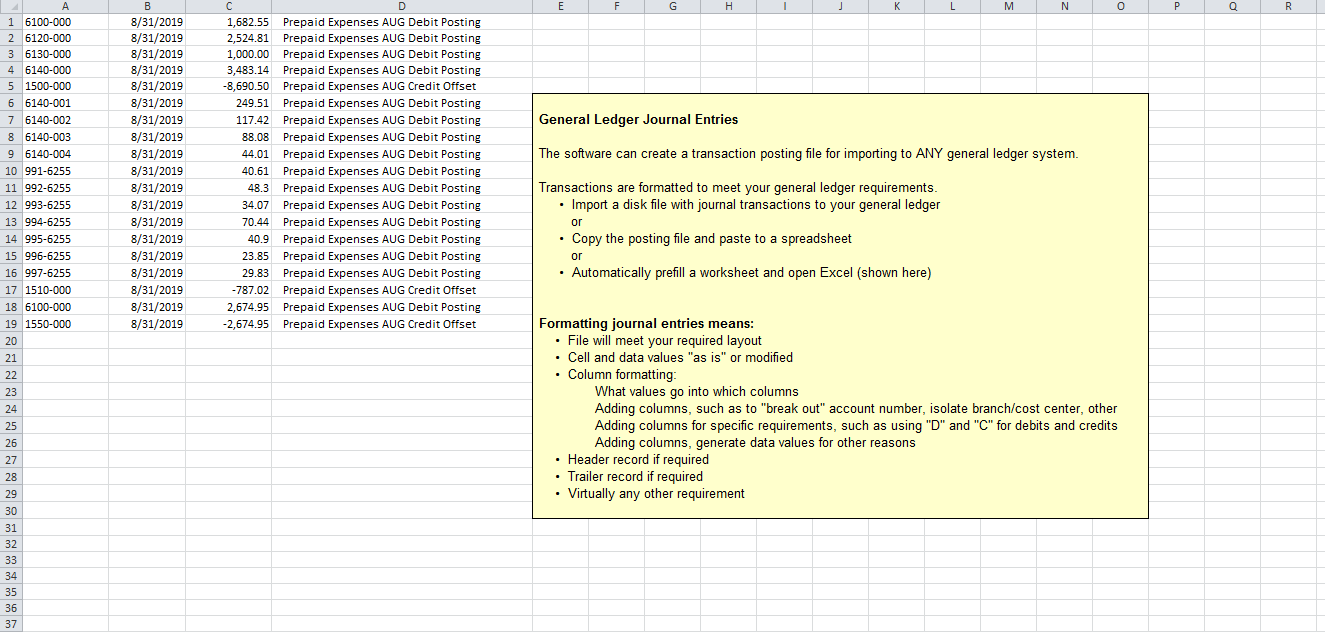Click amount cell 48.3

[x=229, y=188]
